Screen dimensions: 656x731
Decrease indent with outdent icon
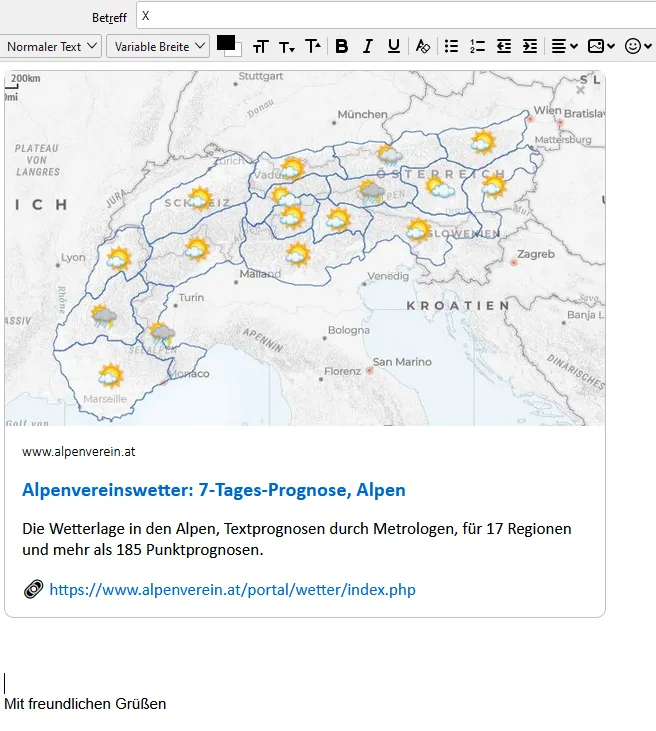click(504, 46)
